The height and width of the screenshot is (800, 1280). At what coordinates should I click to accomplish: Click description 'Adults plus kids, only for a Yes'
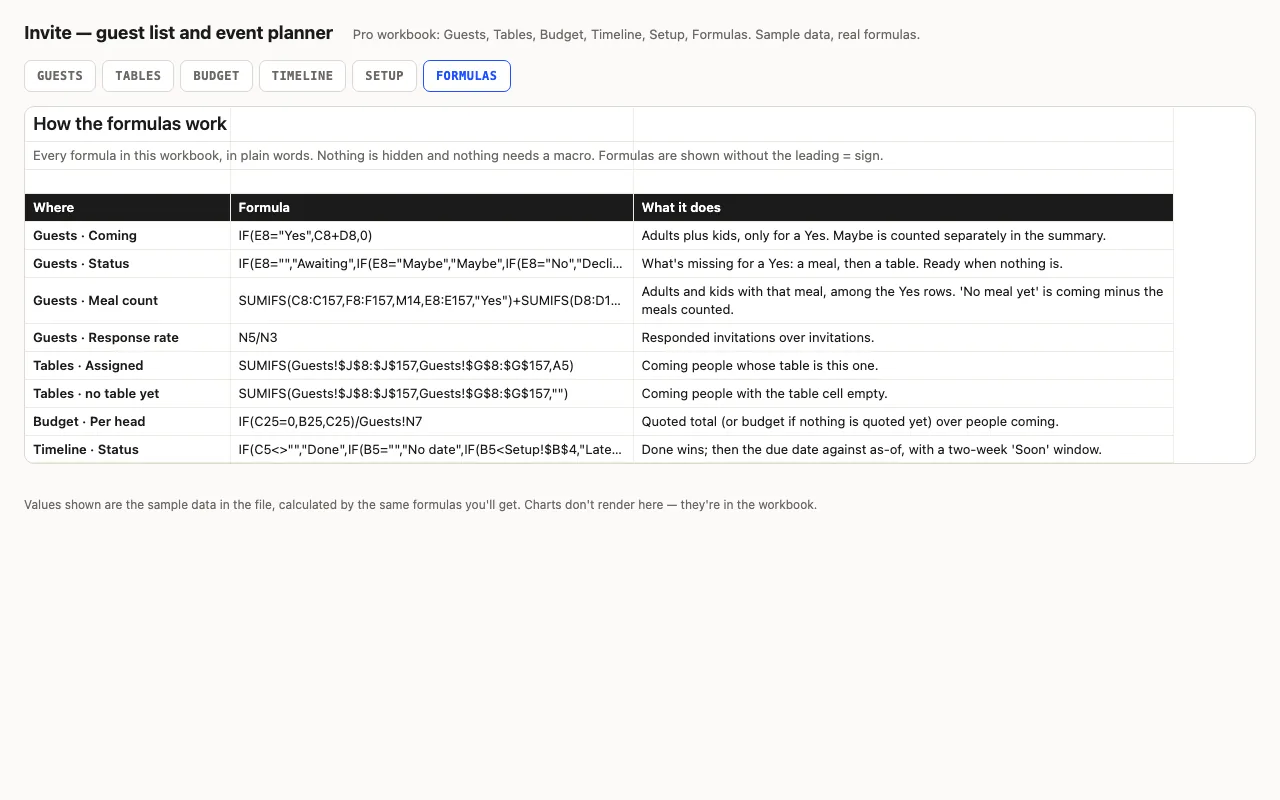click(903, 236)
